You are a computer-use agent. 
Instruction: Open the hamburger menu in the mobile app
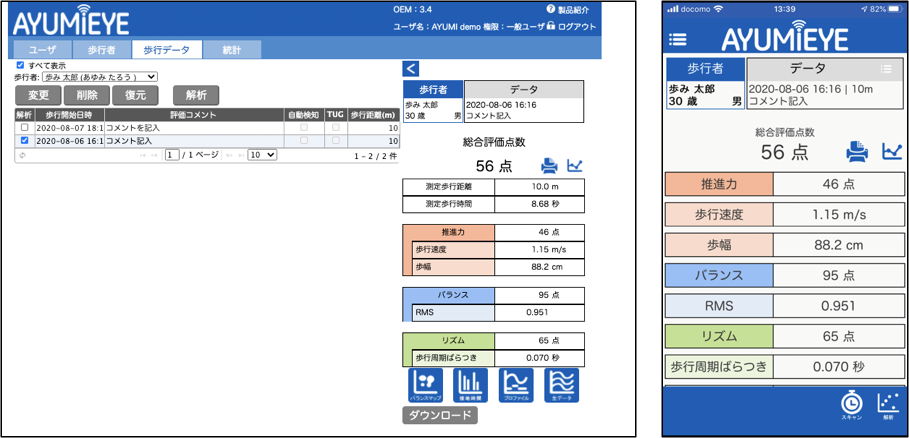click(678, 39)
